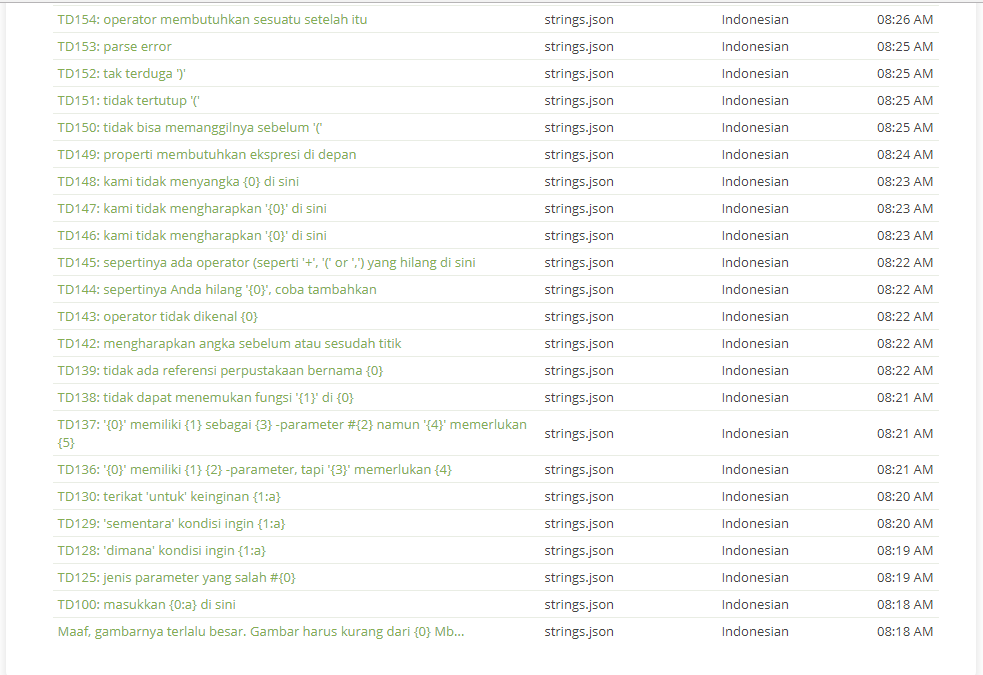Open TD148 kami tidak menyangka {0} di sini

coord(178,181)
